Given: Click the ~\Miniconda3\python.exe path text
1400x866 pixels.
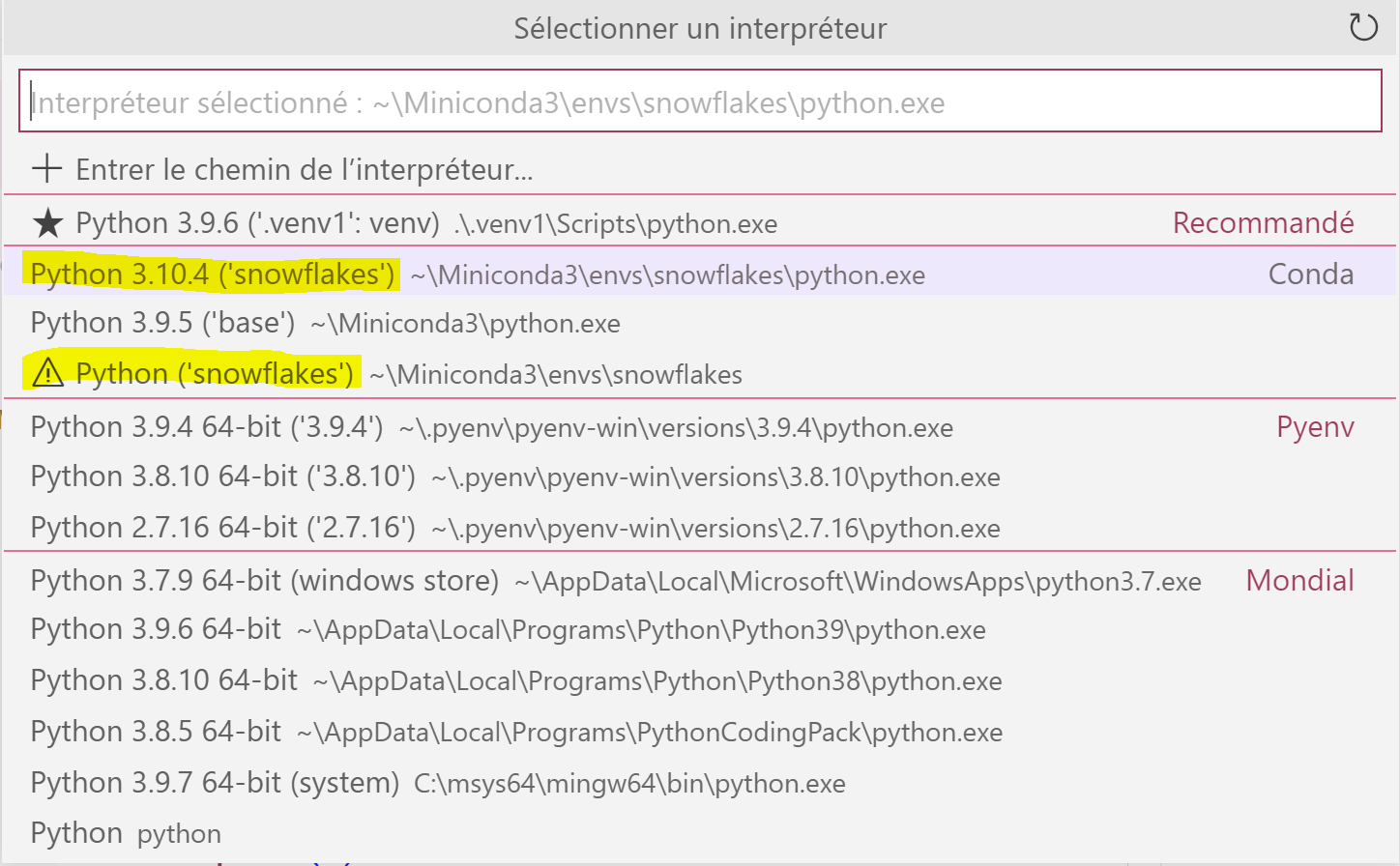Looking at the screenshot, I should pos(466,324).
